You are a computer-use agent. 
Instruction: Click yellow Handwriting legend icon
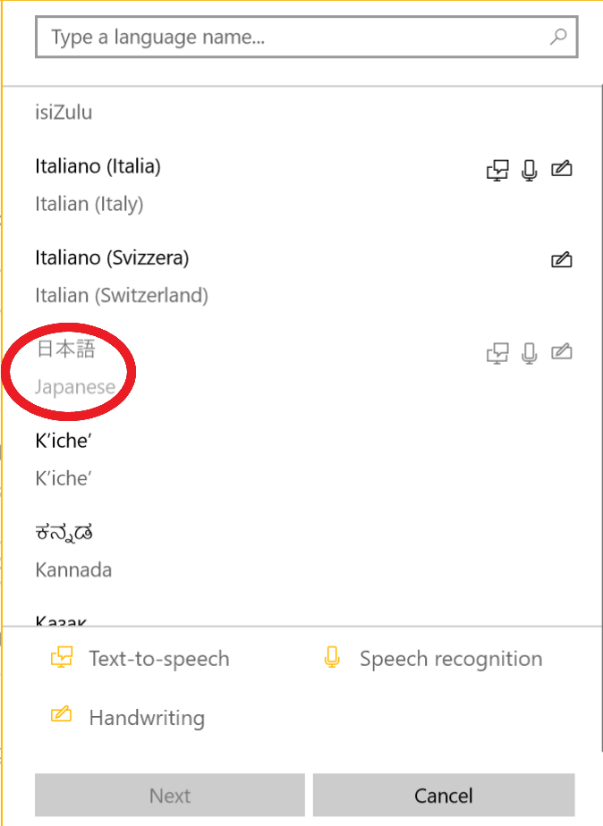(x=61, y=714)
